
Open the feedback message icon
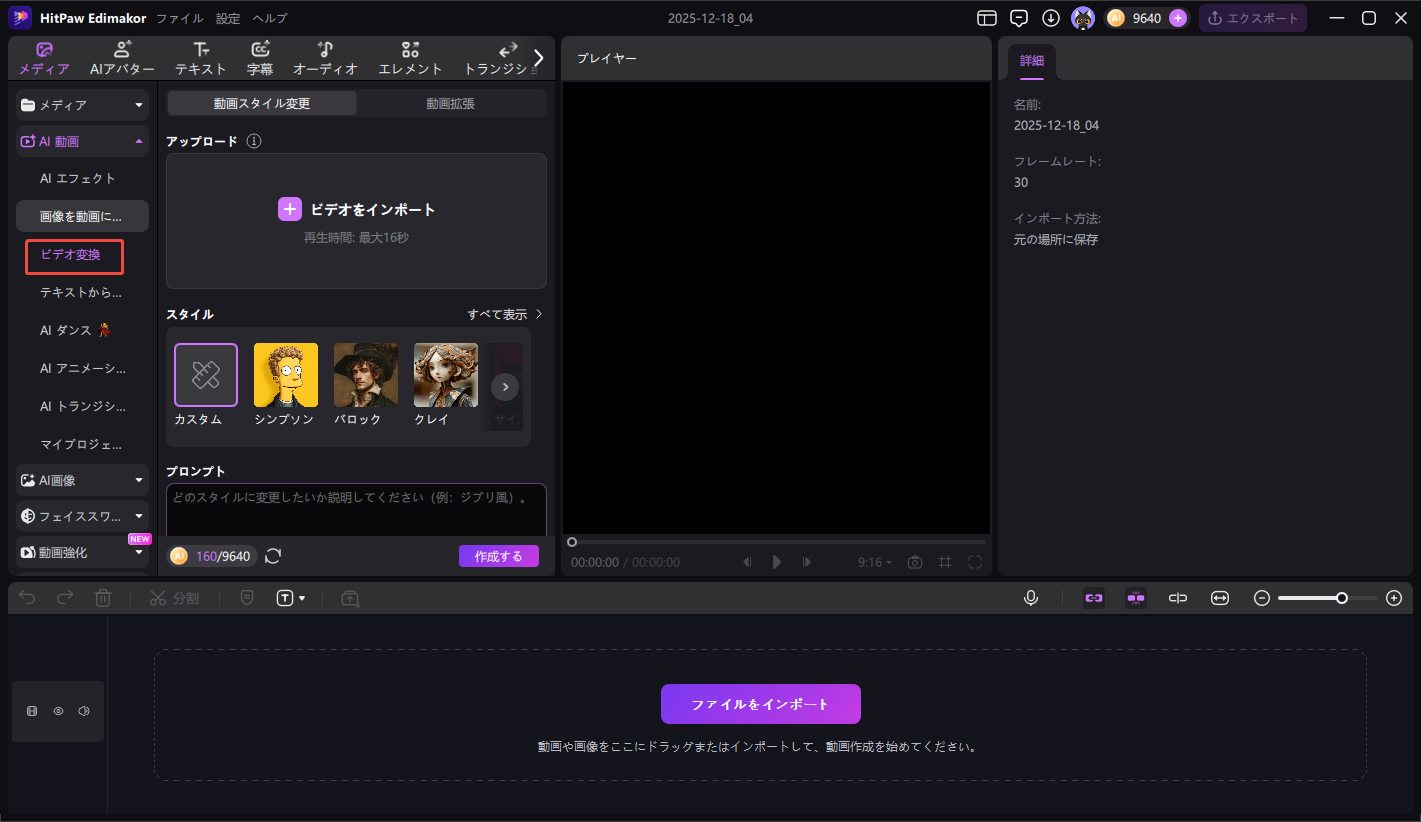tap(1019, 18)
